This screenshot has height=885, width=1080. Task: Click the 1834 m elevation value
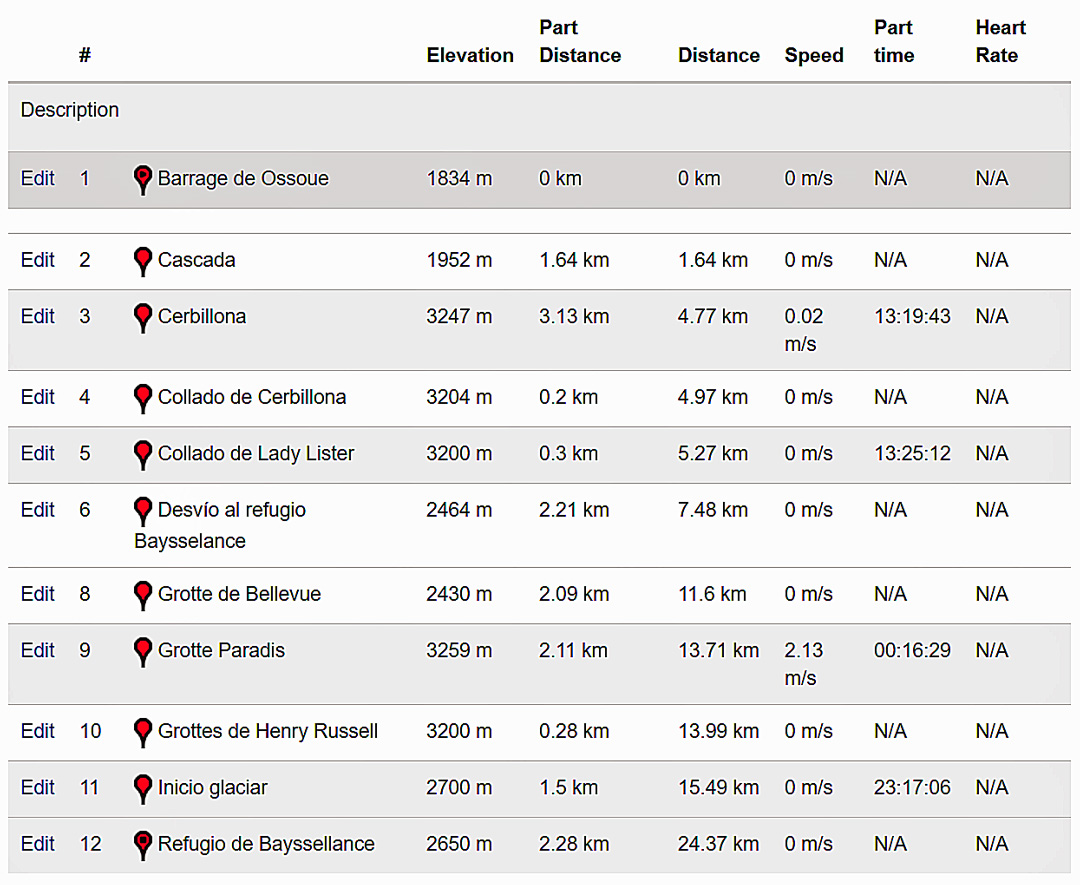click(x=459, y=178)
